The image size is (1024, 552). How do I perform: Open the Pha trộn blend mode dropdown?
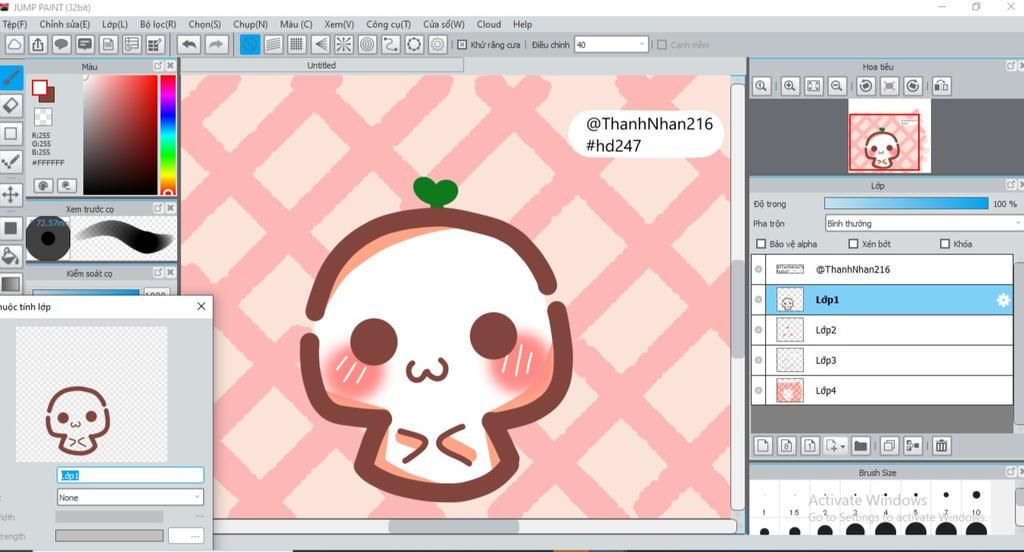pos(923,223)
